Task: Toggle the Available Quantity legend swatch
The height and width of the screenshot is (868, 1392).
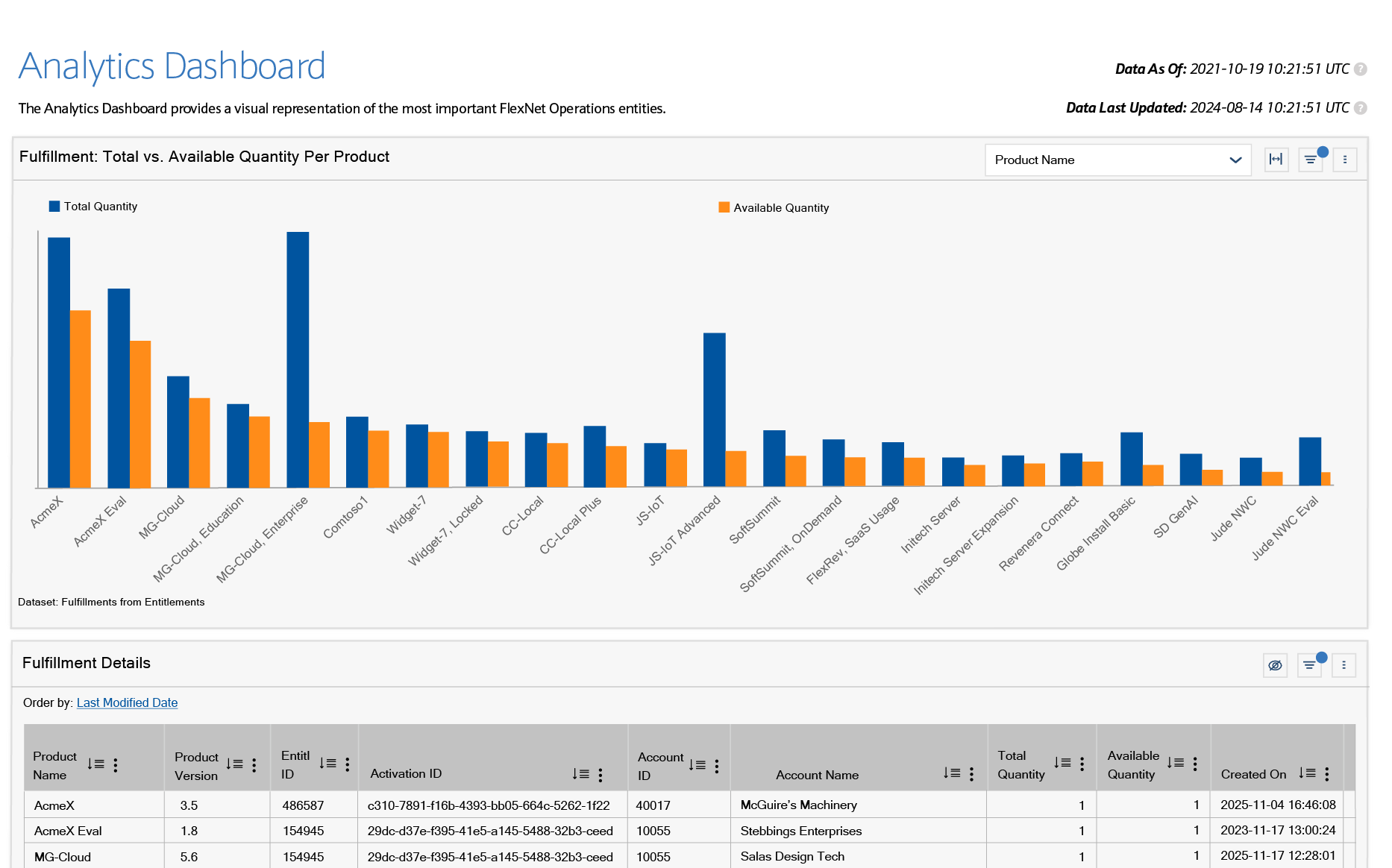Action: tap(724, 207)
